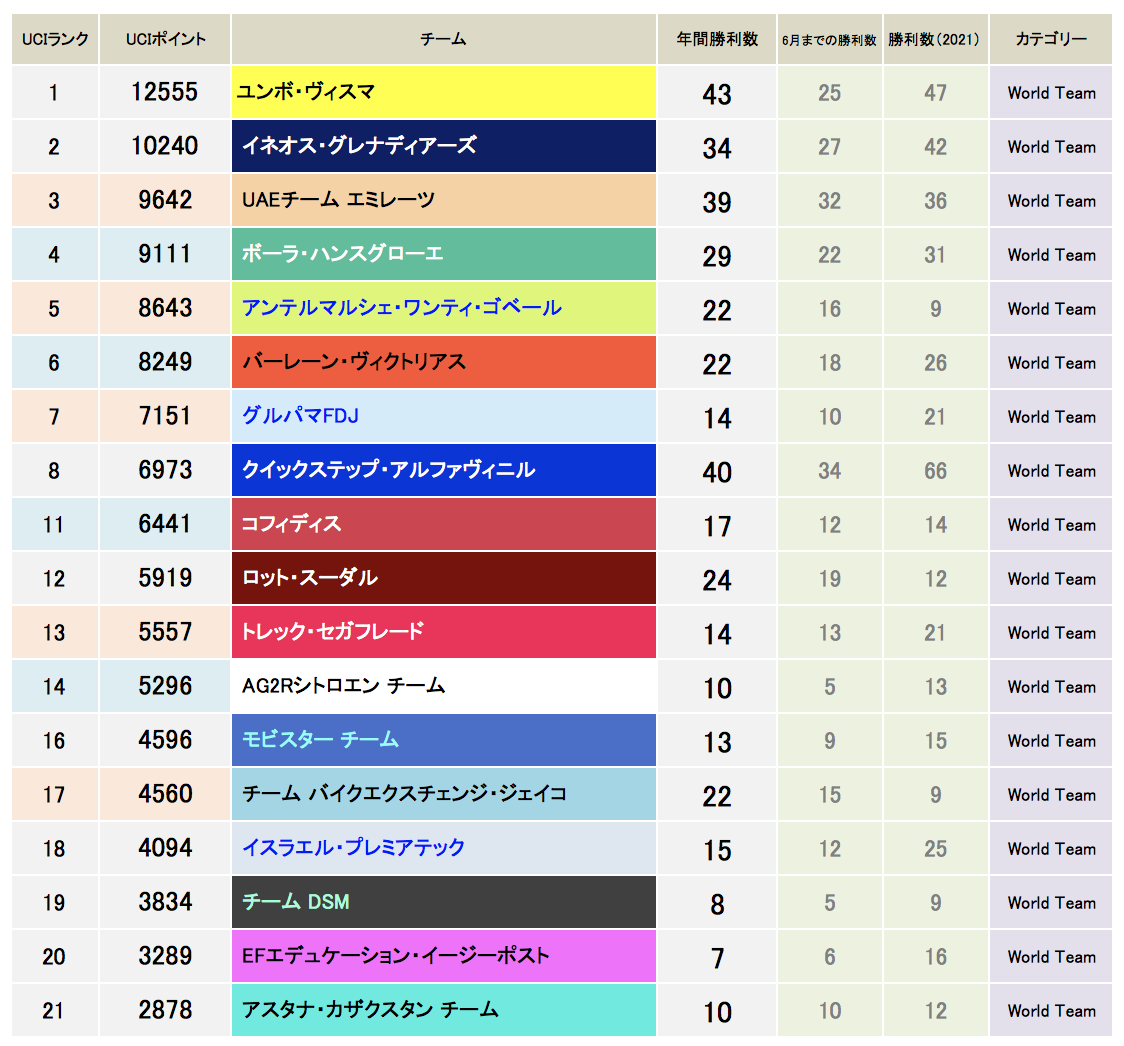The height and width of the screenshot is (1046, 1124).
Task: Click the 年間勝利数 column header
Action: coord(717,39)
